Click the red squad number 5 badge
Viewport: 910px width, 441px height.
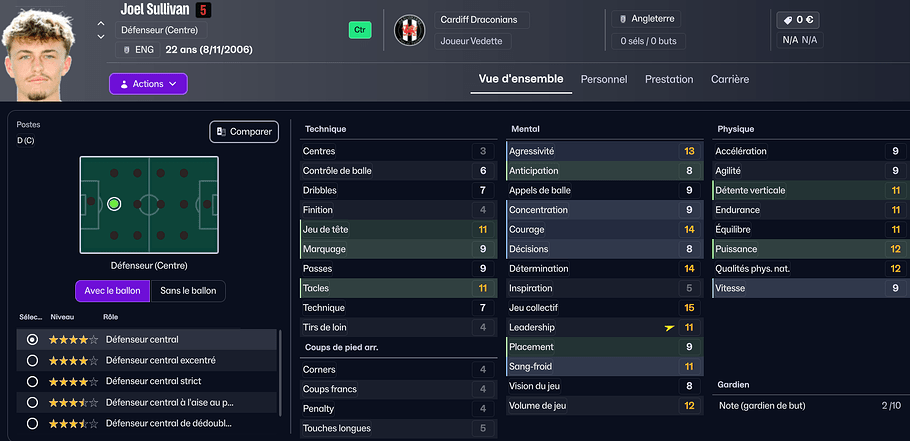(202, 11)
